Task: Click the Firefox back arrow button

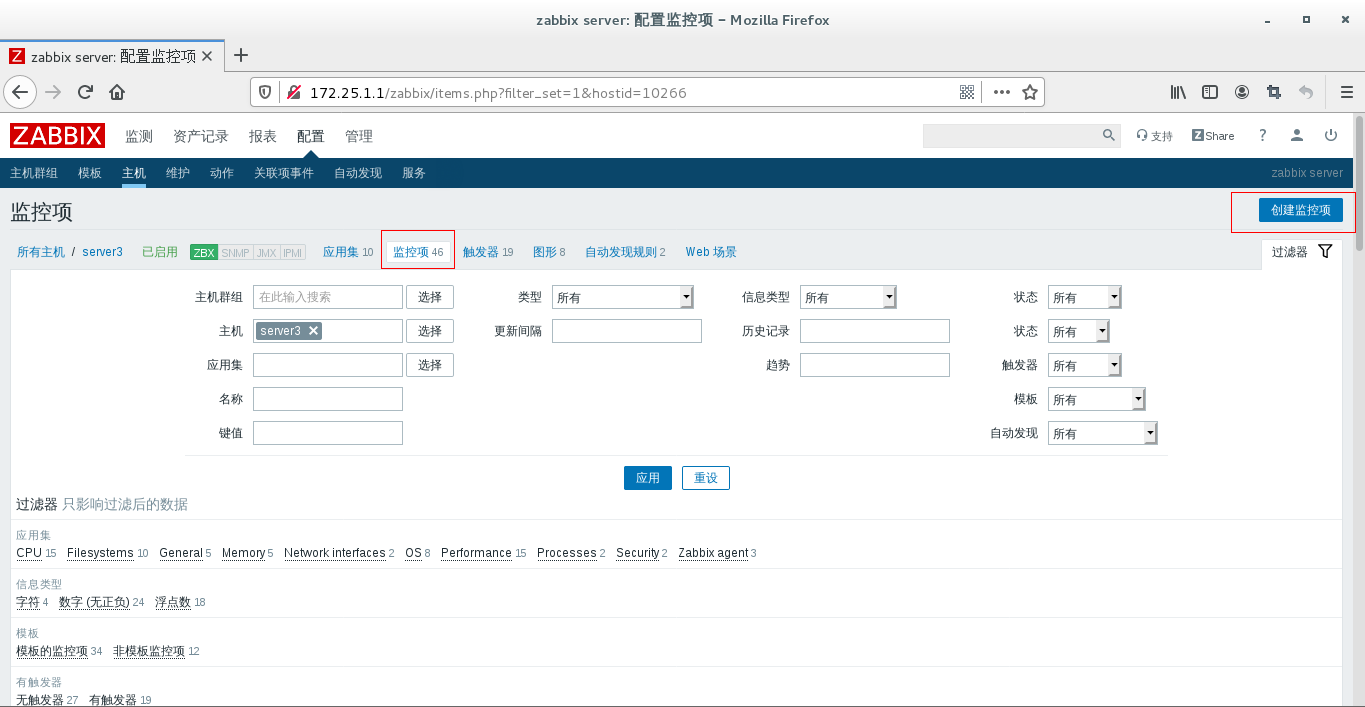Action: coord(20,92)
